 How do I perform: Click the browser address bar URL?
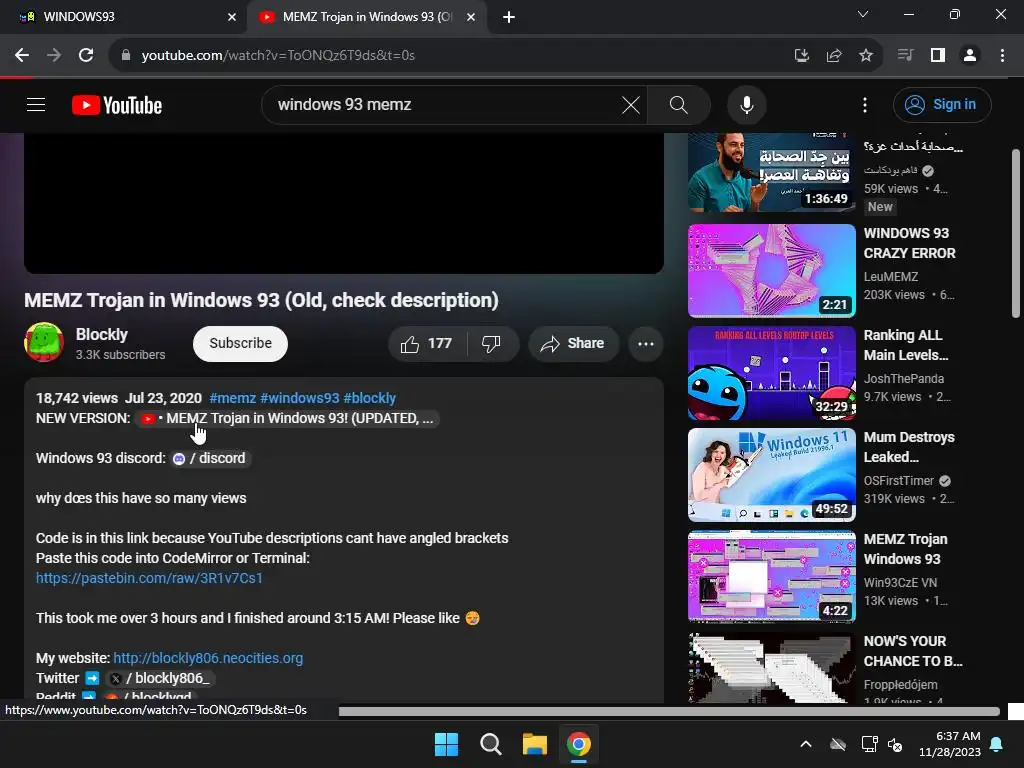tap(278, 56)
